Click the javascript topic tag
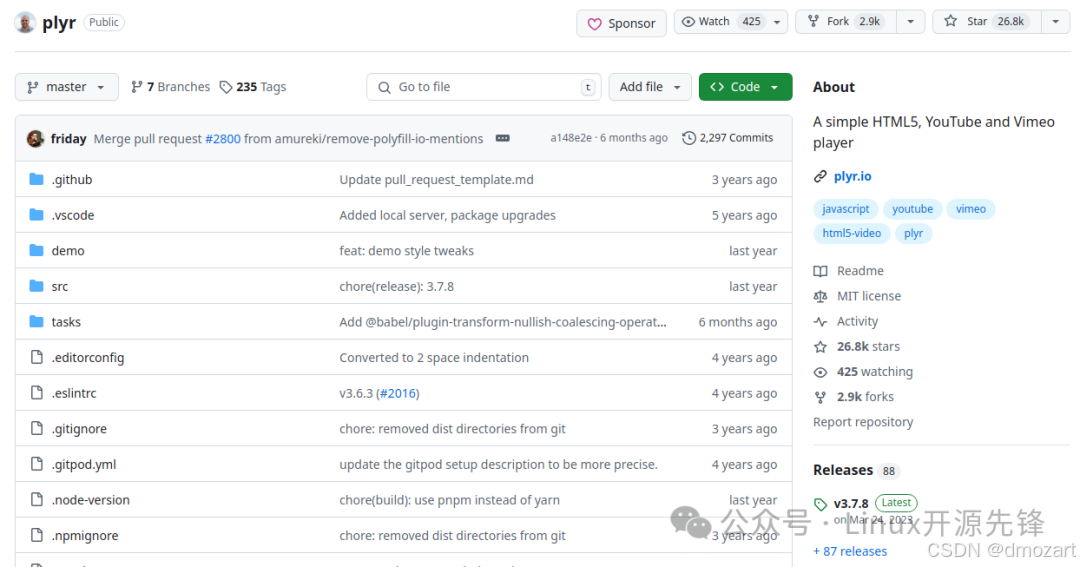 click(x=845, y=209)
